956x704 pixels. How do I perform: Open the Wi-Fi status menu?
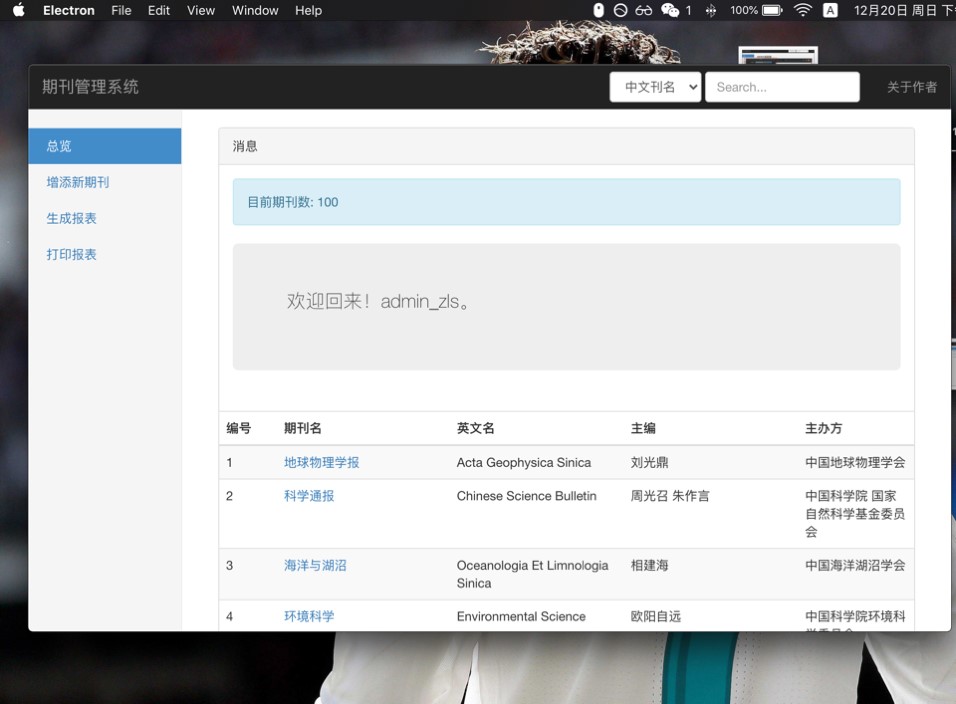coord(802,10)
